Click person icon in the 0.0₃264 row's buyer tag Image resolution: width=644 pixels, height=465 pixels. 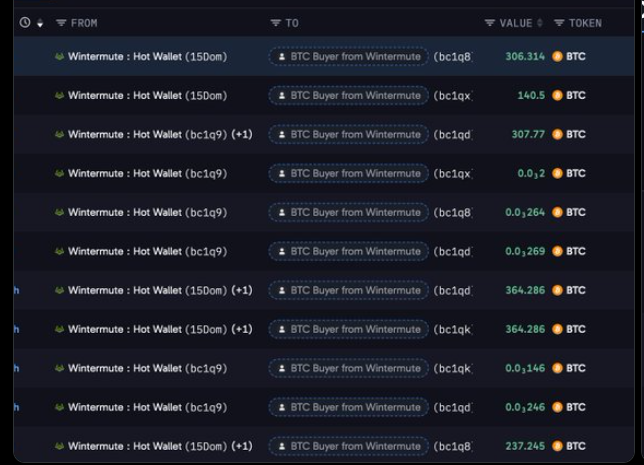click(282, 213)
